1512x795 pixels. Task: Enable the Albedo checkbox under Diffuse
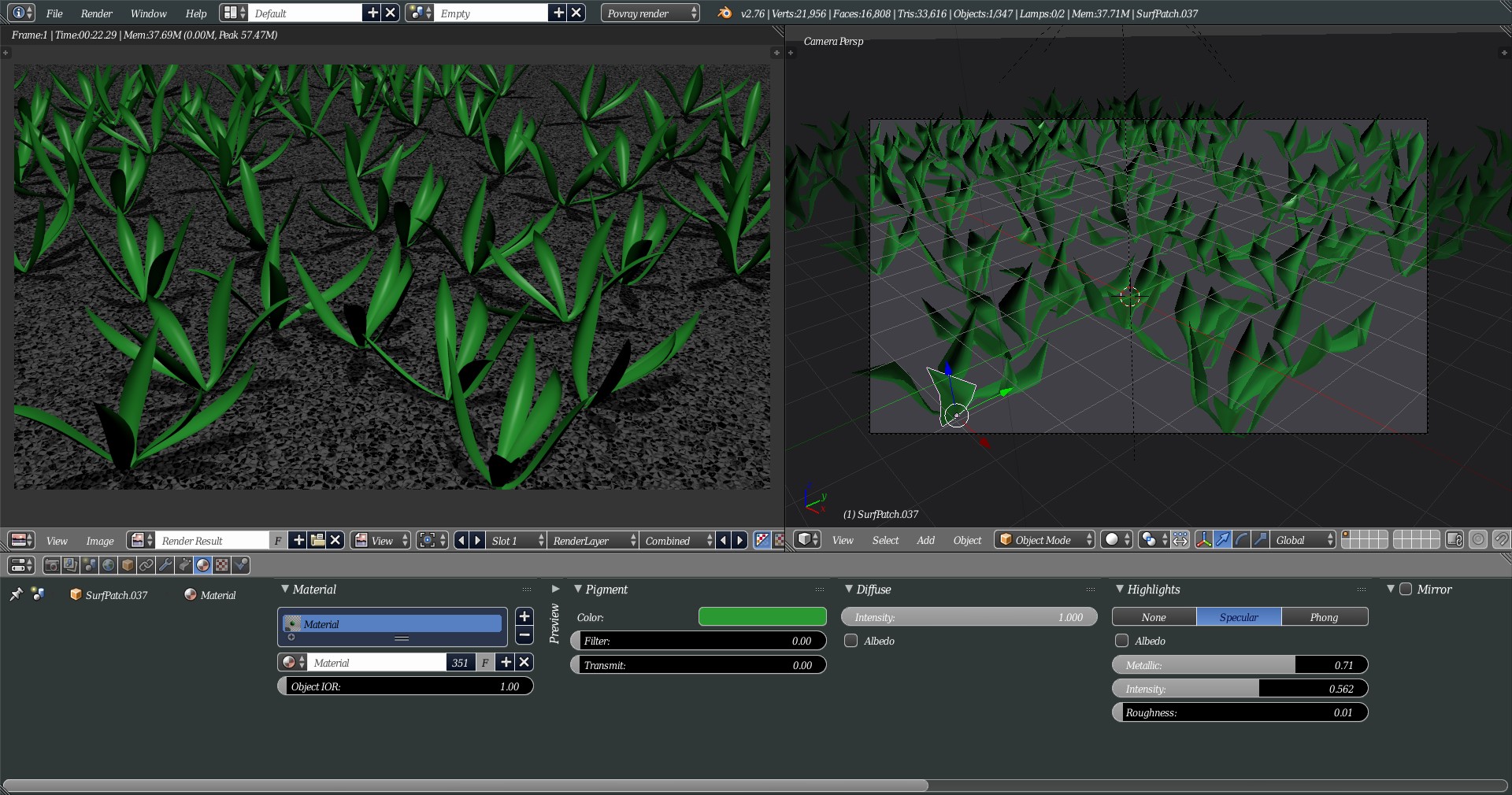pyautogui.click(x=851, y=641)
